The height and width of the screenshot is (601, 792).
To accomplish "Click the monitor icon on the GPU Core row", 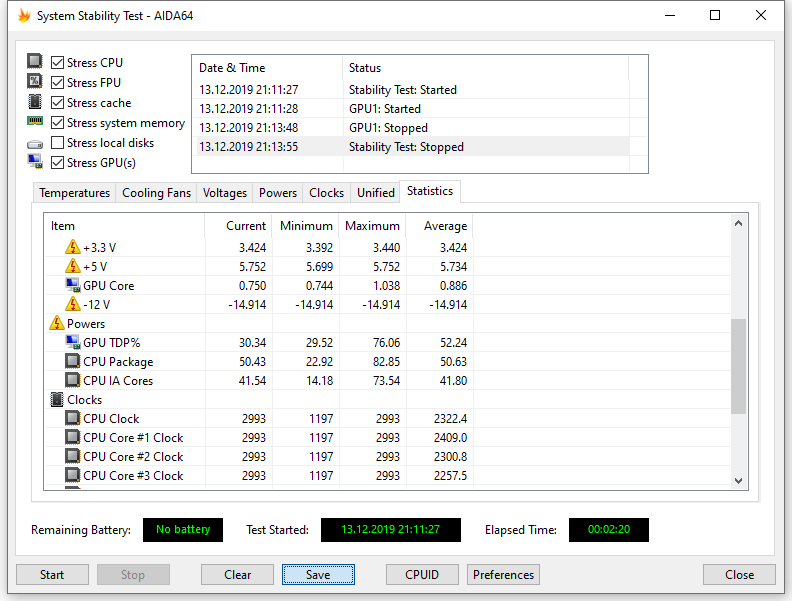I will (73, 285).
